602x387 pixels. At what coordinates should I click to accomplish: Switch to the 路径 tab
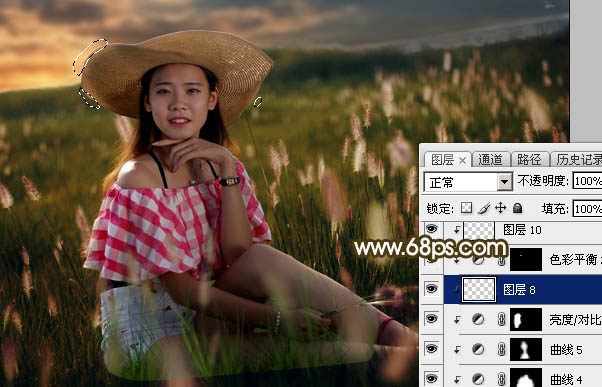tap(529, 160)
